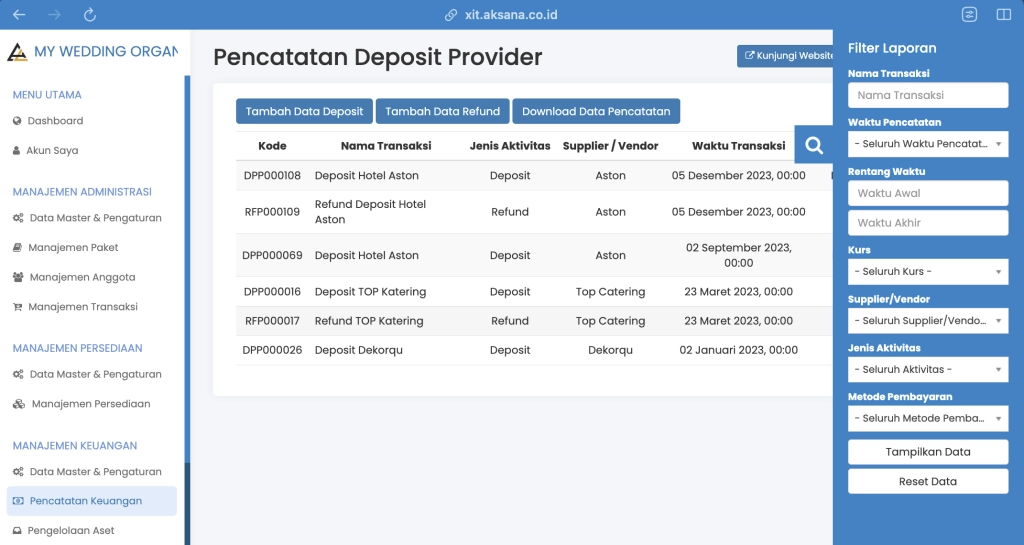Open the Kurs dropdown filter

[927, 272]
